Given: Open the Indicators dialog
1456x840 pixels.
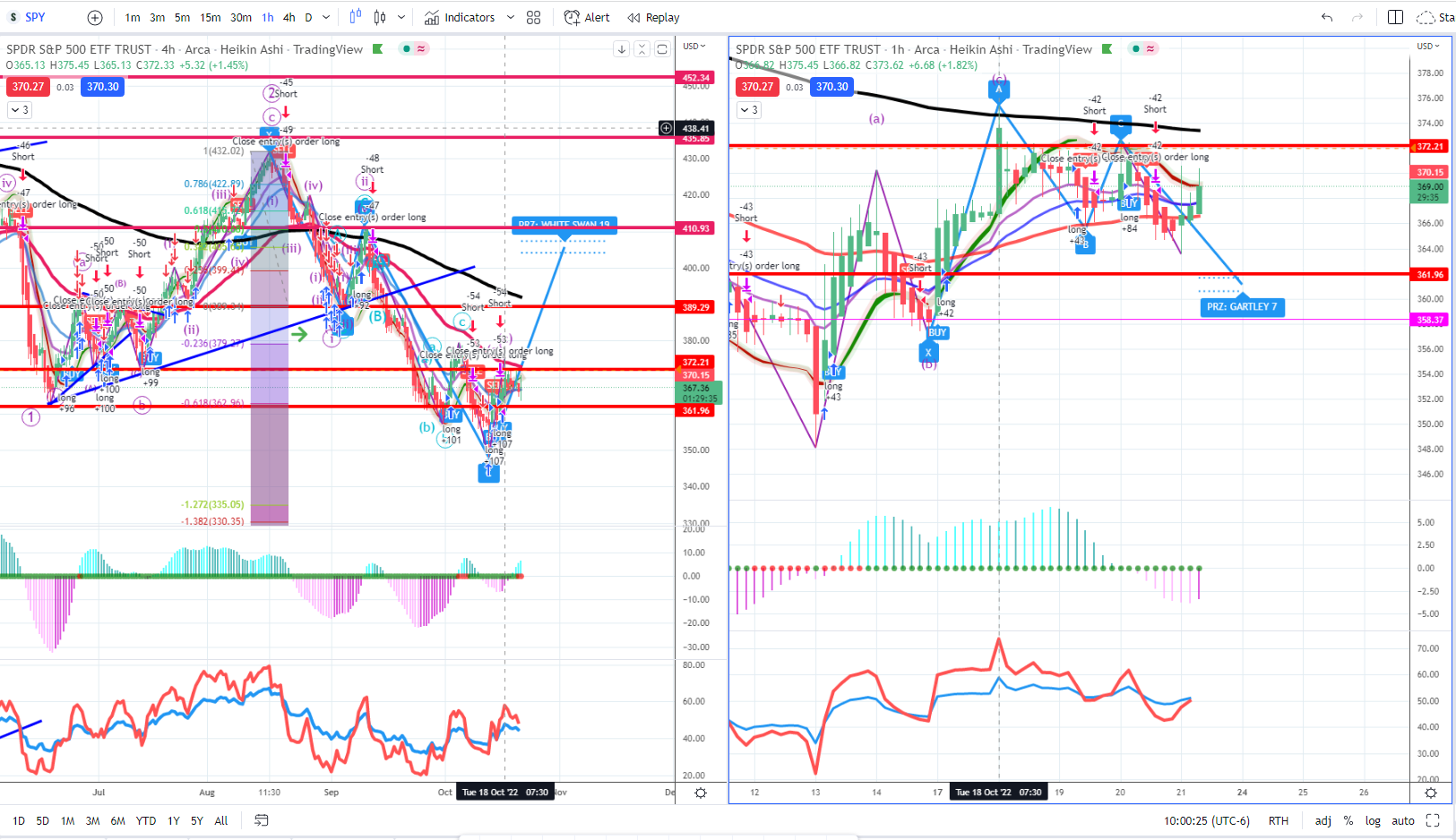Looking at the screenshot, I should click(460, 17).
